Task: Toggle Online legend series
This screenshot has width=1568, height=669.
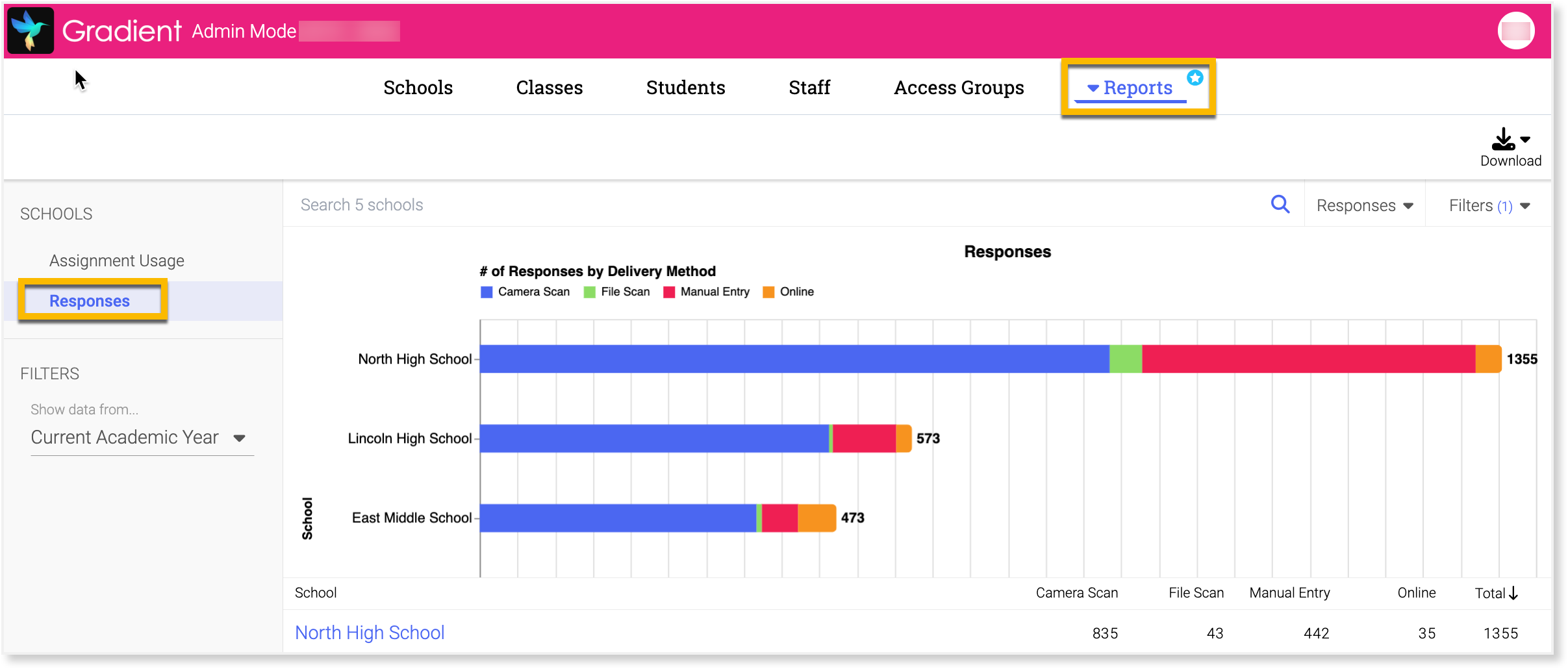Action: click(x=788, y=292)
